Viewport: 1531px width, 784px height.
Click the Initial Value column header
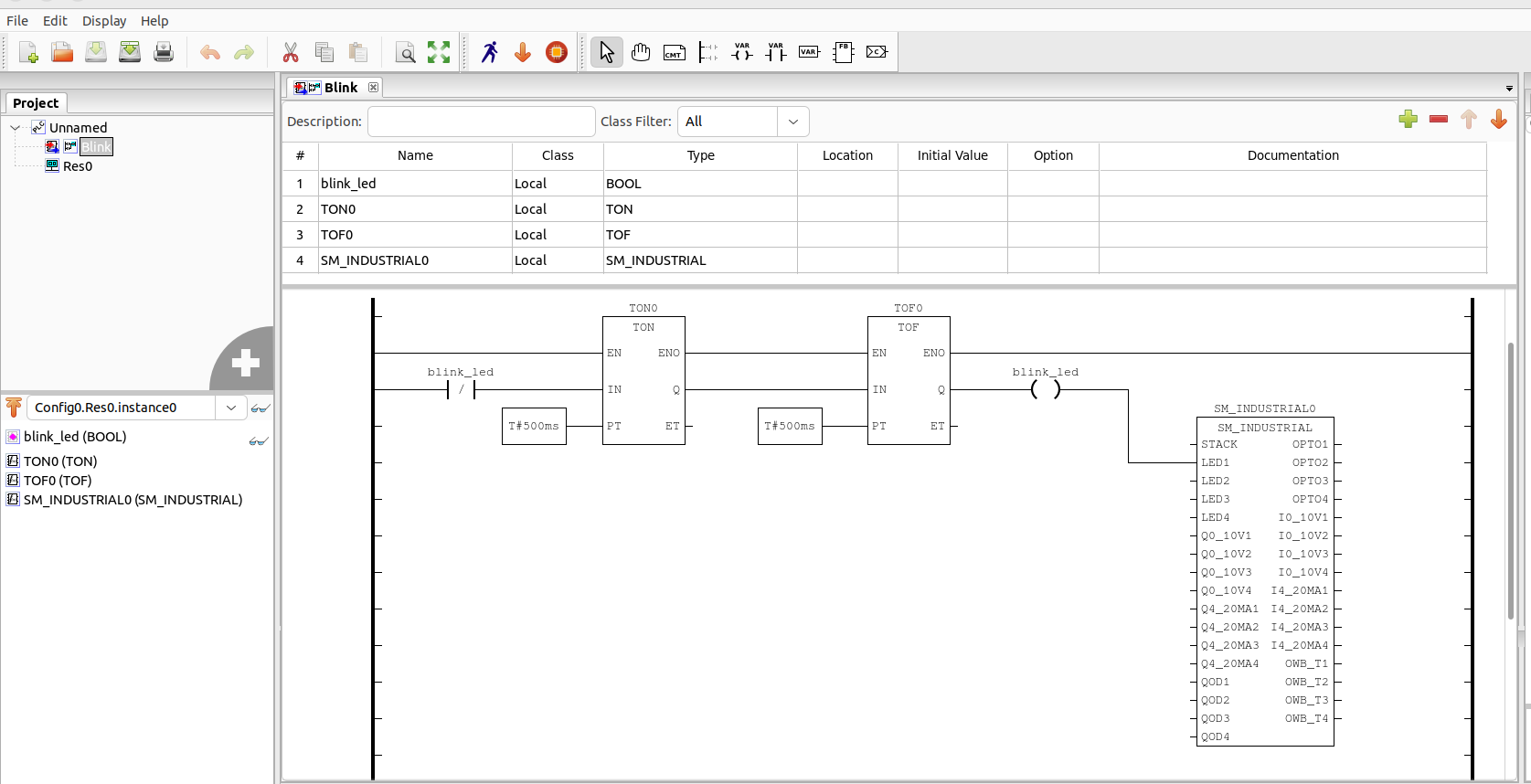[952, 155]
